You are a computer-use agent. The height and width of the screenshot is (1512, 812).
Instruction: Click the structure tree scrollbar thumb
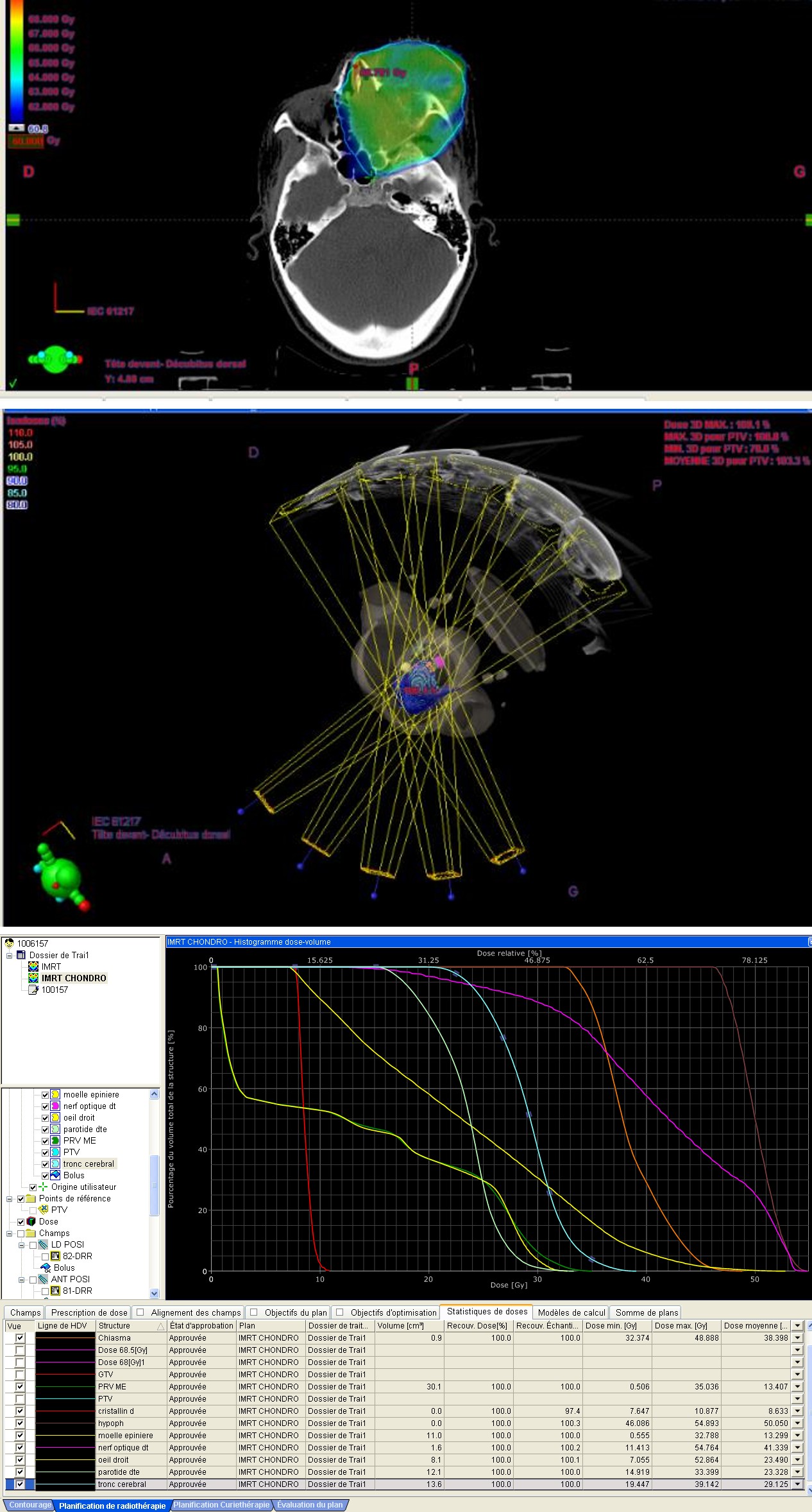(x=154, y=1186)
